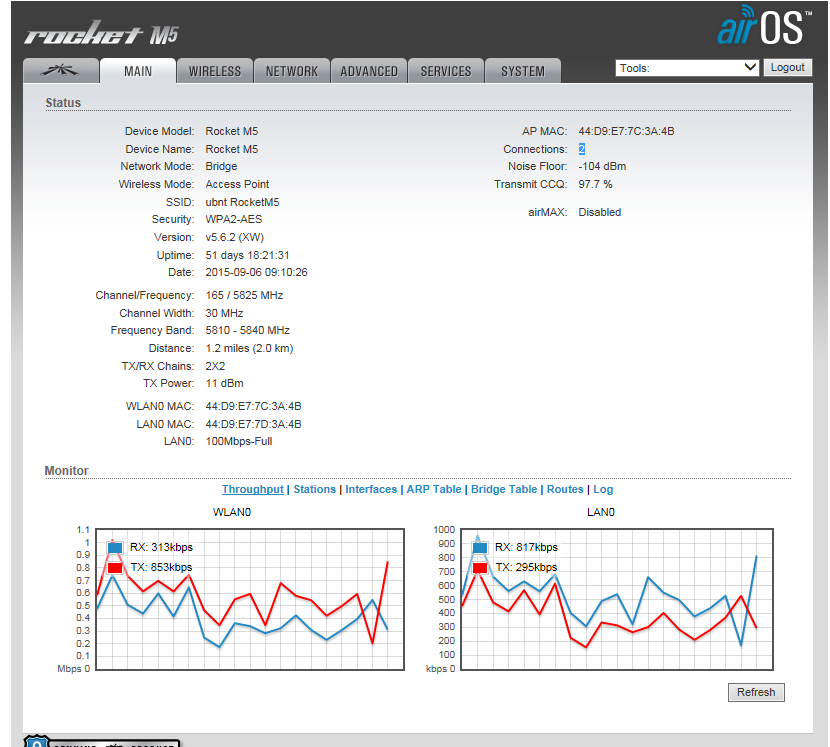Click the Transmit CCQ value 97.7 %
Image resolution: width=830 pixels, height=747 pixels.
595,184
